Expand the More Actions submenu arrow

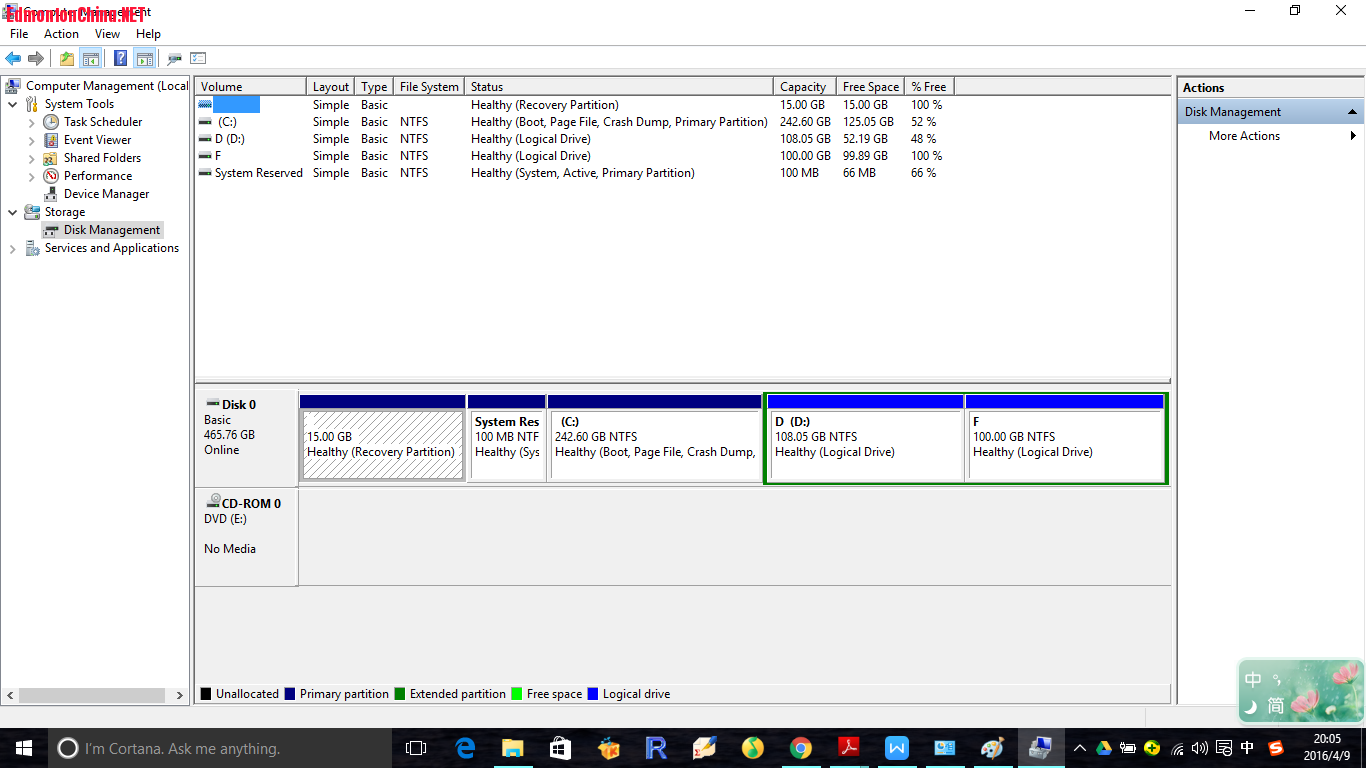[1354, 136]
